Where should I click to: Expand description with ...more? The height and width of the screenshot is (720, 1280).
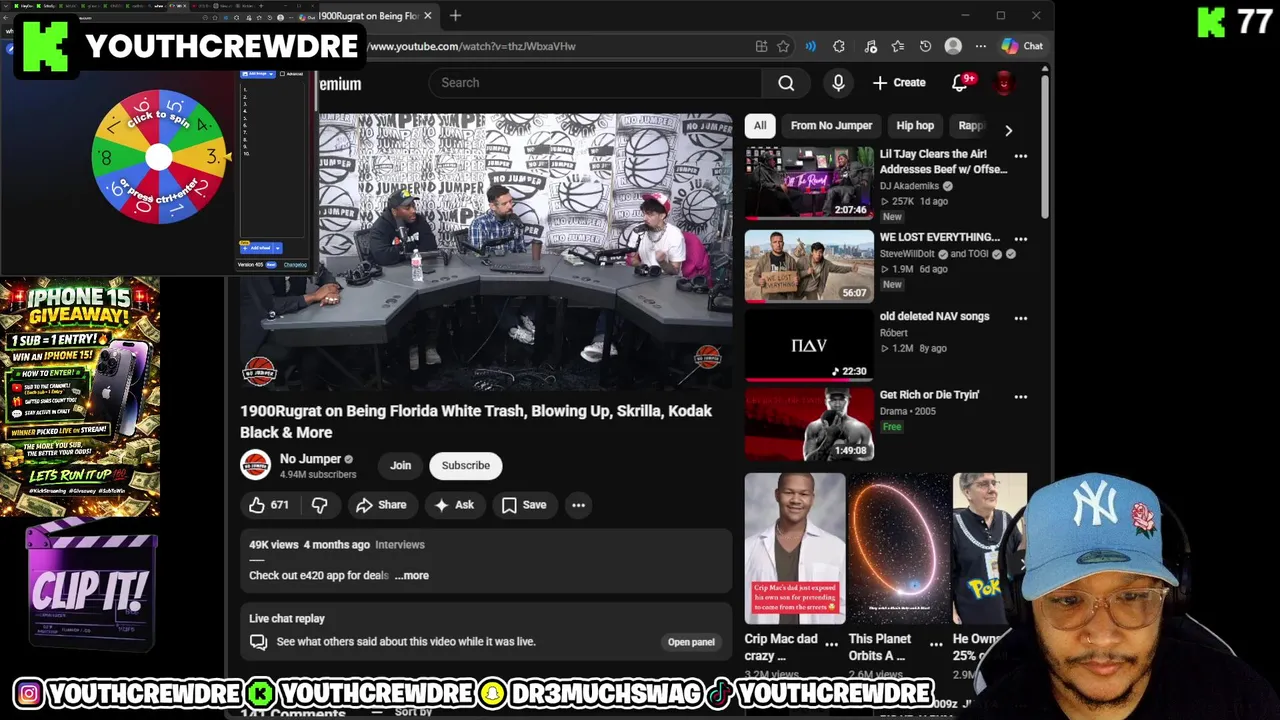pyautogui.click(x=411, y=576)
